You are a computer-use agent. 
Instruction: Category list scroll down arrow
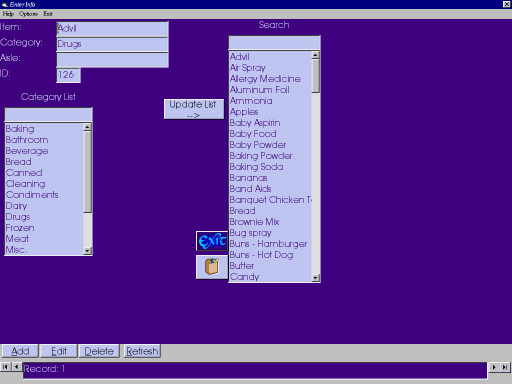(x=87, y=251)
